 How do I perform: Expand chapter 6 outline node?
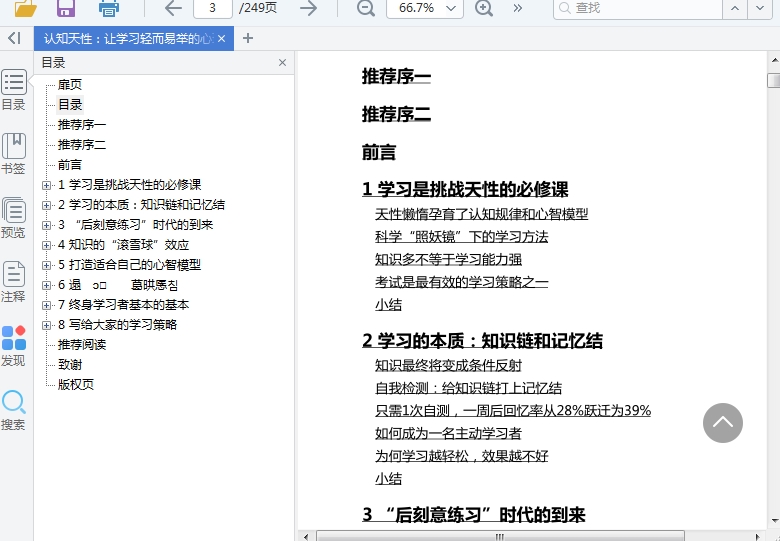click(46, 285)
